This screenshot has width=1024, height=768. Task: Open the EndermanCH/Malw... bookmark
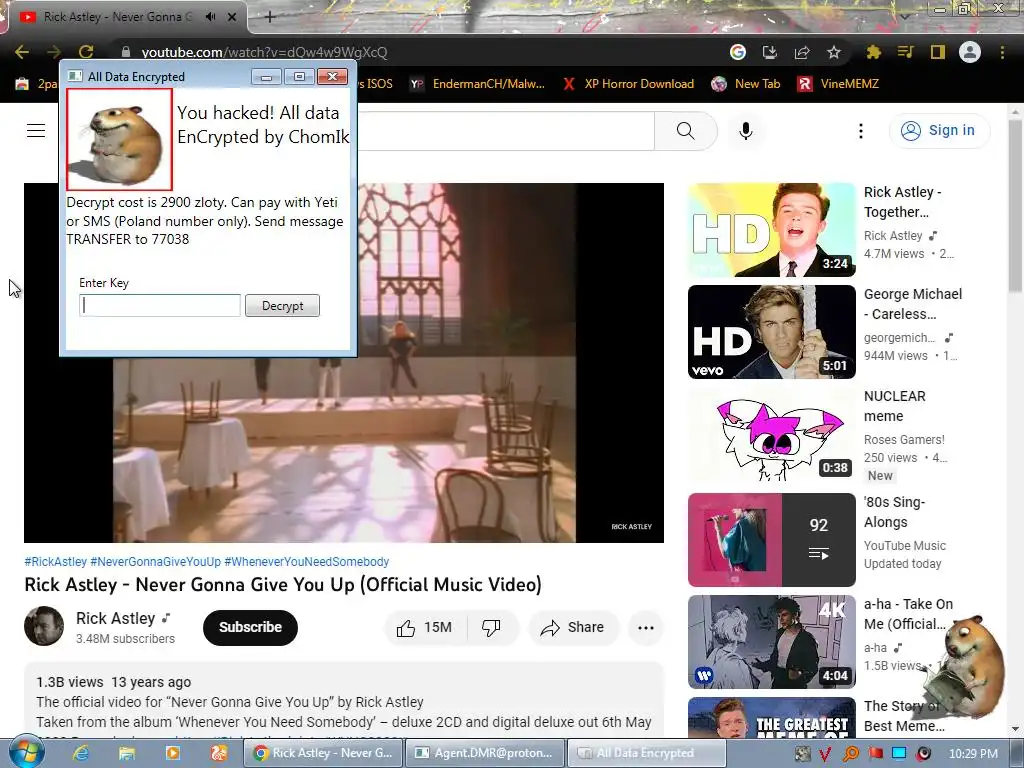tap(477, 84)
